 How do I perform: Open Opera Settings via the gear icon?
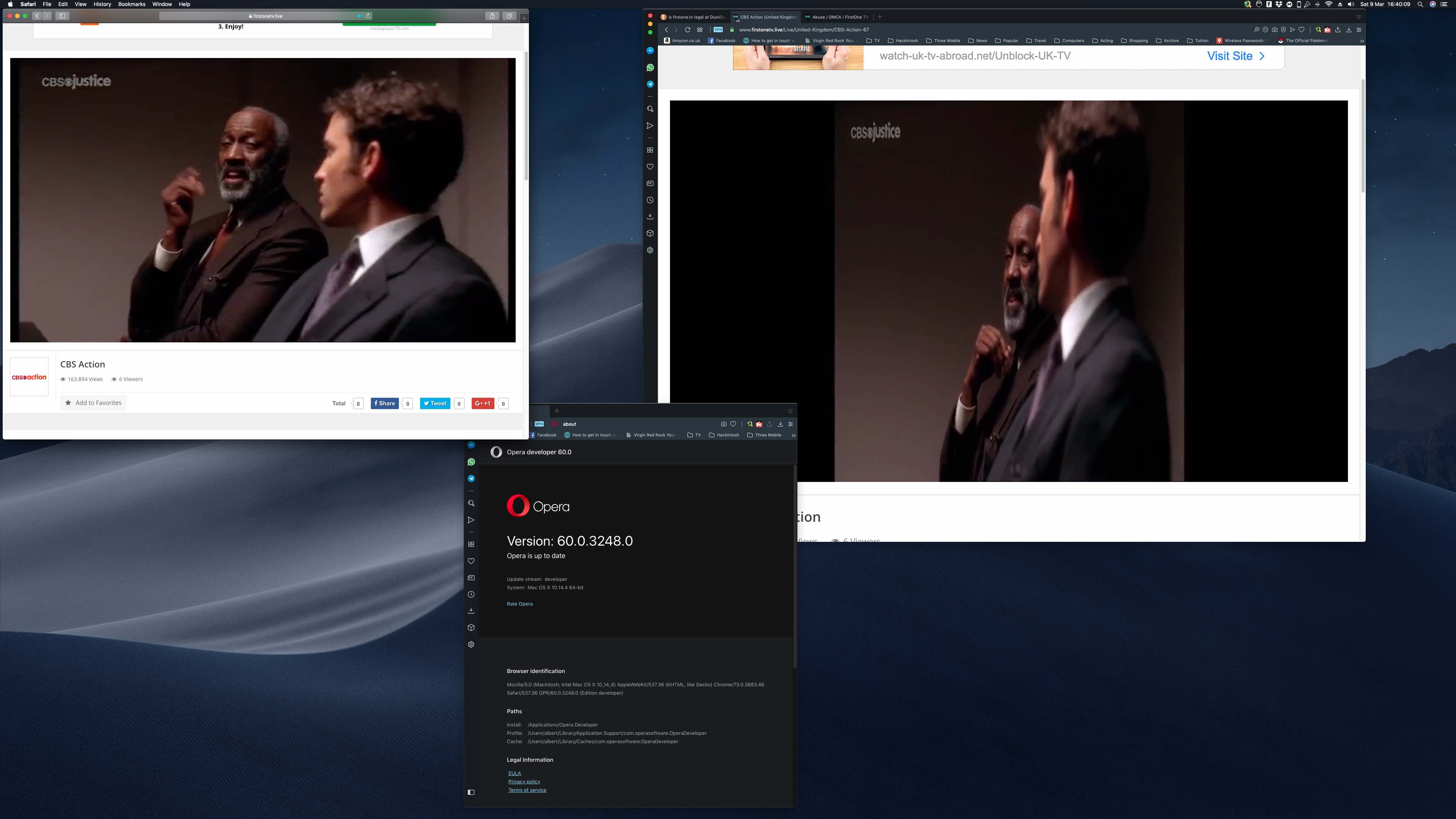(650, 249)
